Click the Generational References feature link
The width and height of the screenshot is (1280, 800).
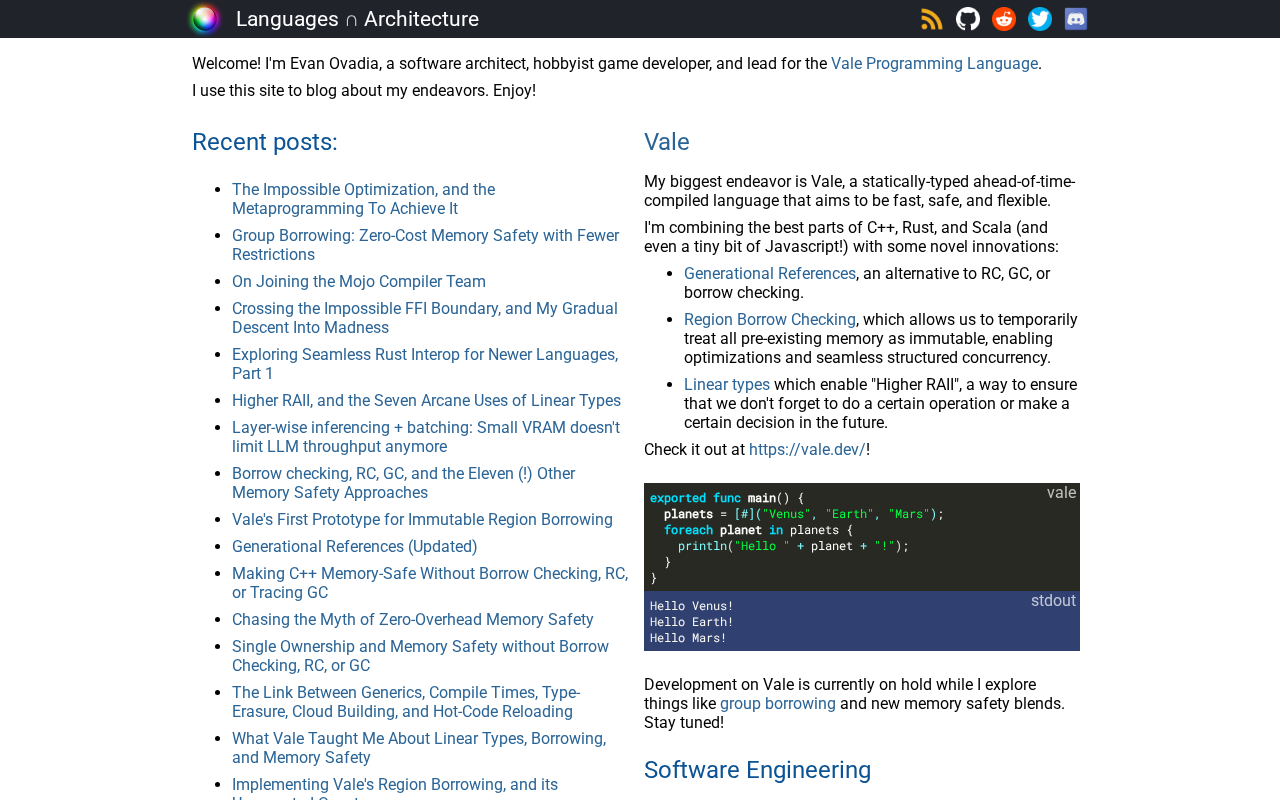pos(770,274)
